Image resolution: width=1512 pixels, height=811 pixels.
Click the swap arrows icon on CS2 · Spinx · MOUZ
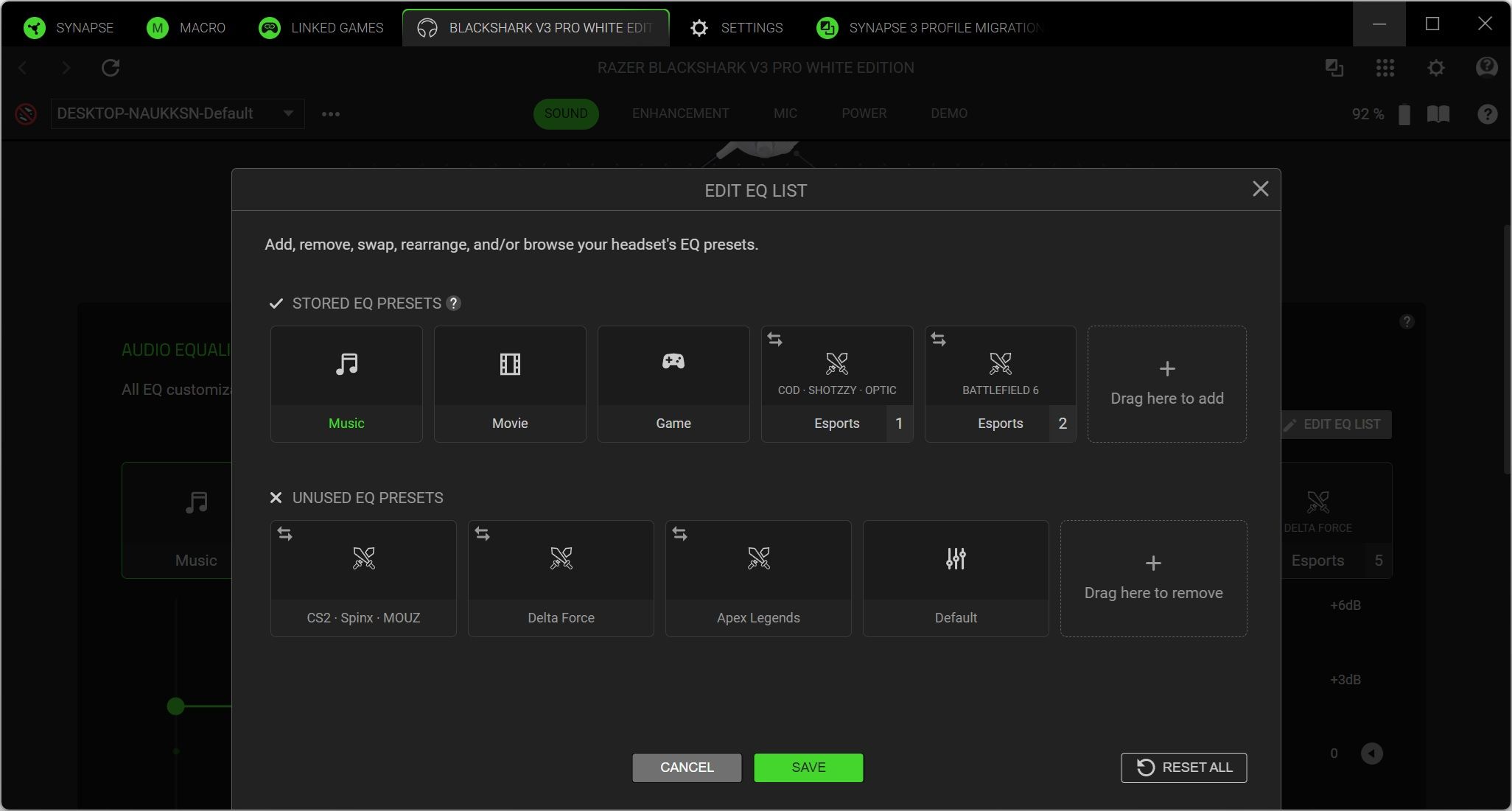286,534
